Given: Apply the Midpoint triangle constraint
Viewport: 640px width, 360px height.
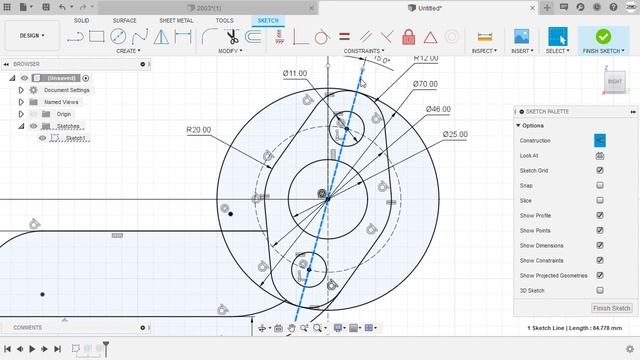Looking at the screenshot, I should [430, 38].
